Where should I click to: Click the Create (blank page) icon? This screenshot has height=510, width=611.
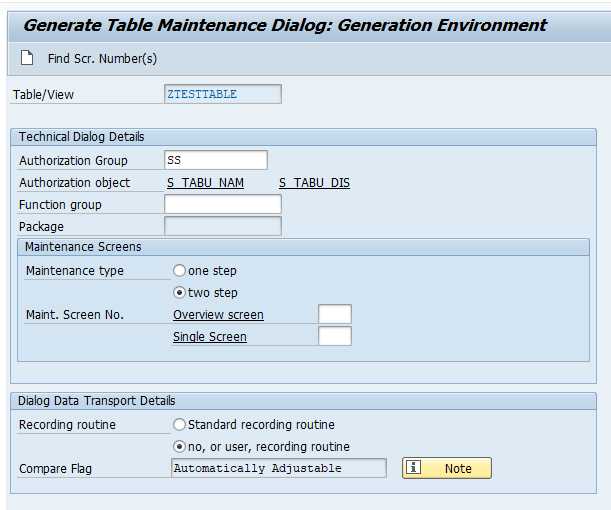[27, 58]
